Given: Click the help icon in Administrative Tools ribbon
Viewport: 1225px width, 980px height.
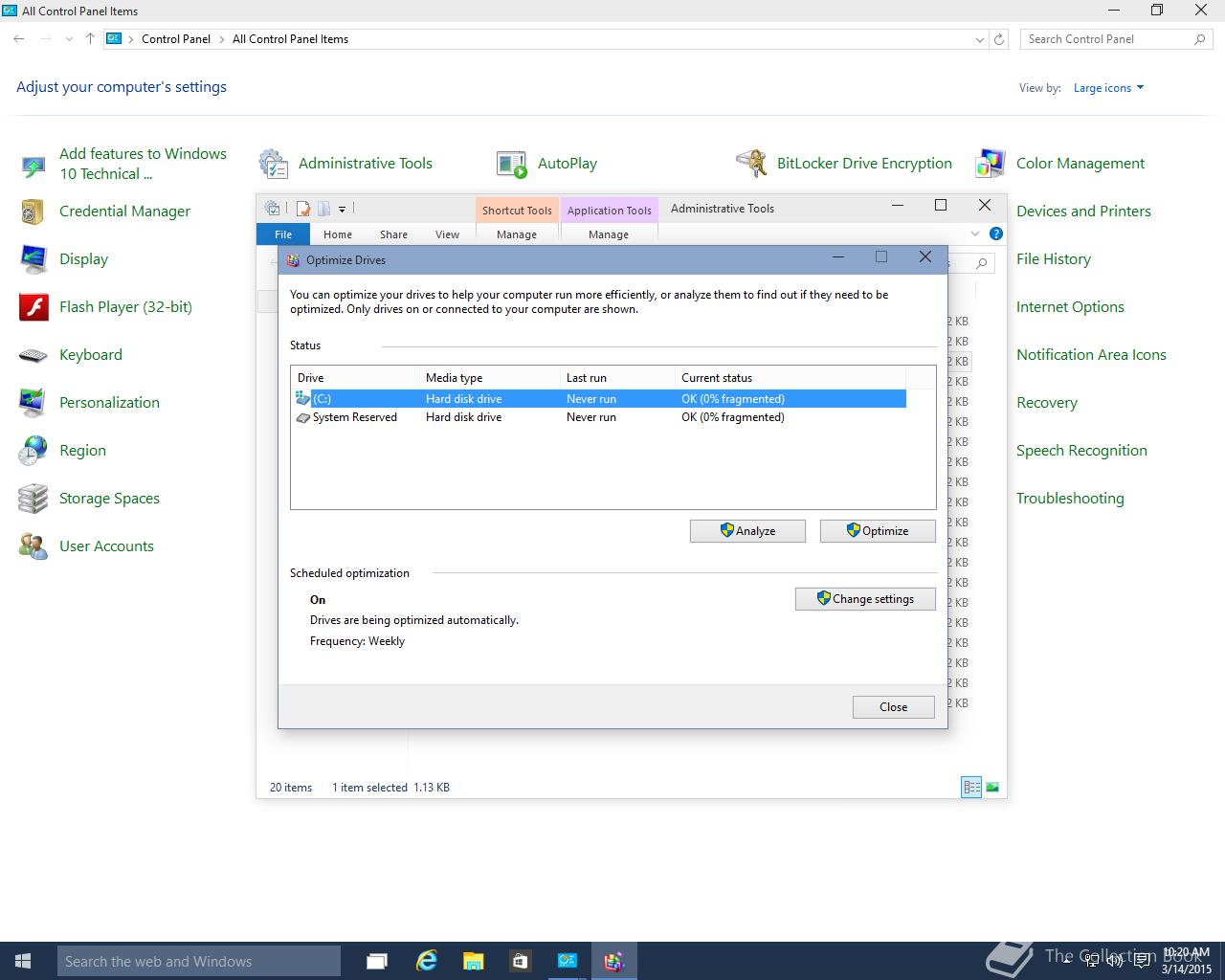Looking at the screenshot, I should [x=995, y=234].
